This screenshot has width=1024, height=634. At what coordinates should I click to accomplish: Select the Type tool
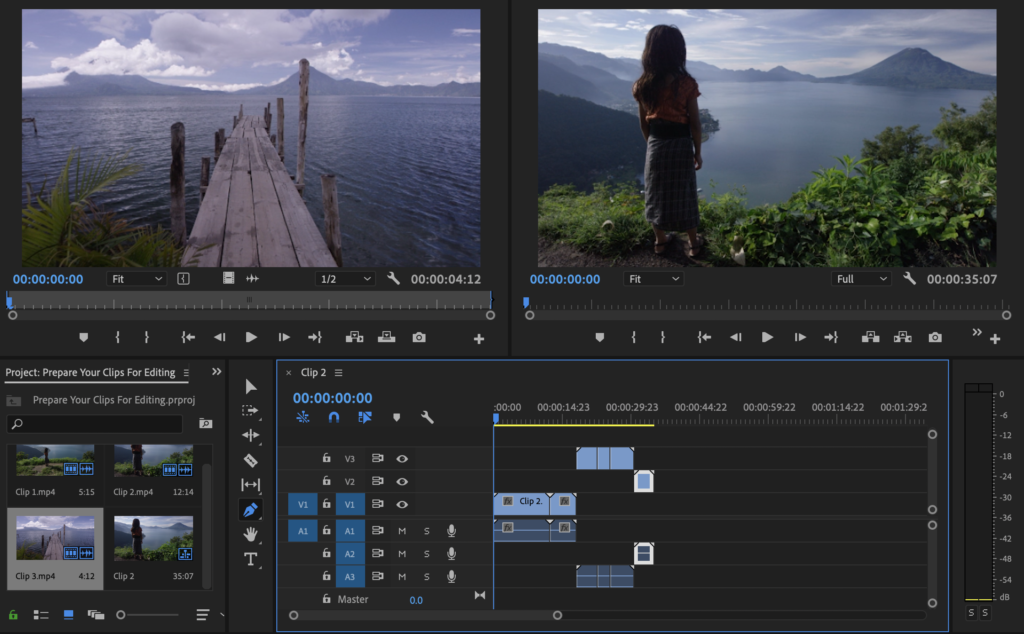(x=250, y=559)
